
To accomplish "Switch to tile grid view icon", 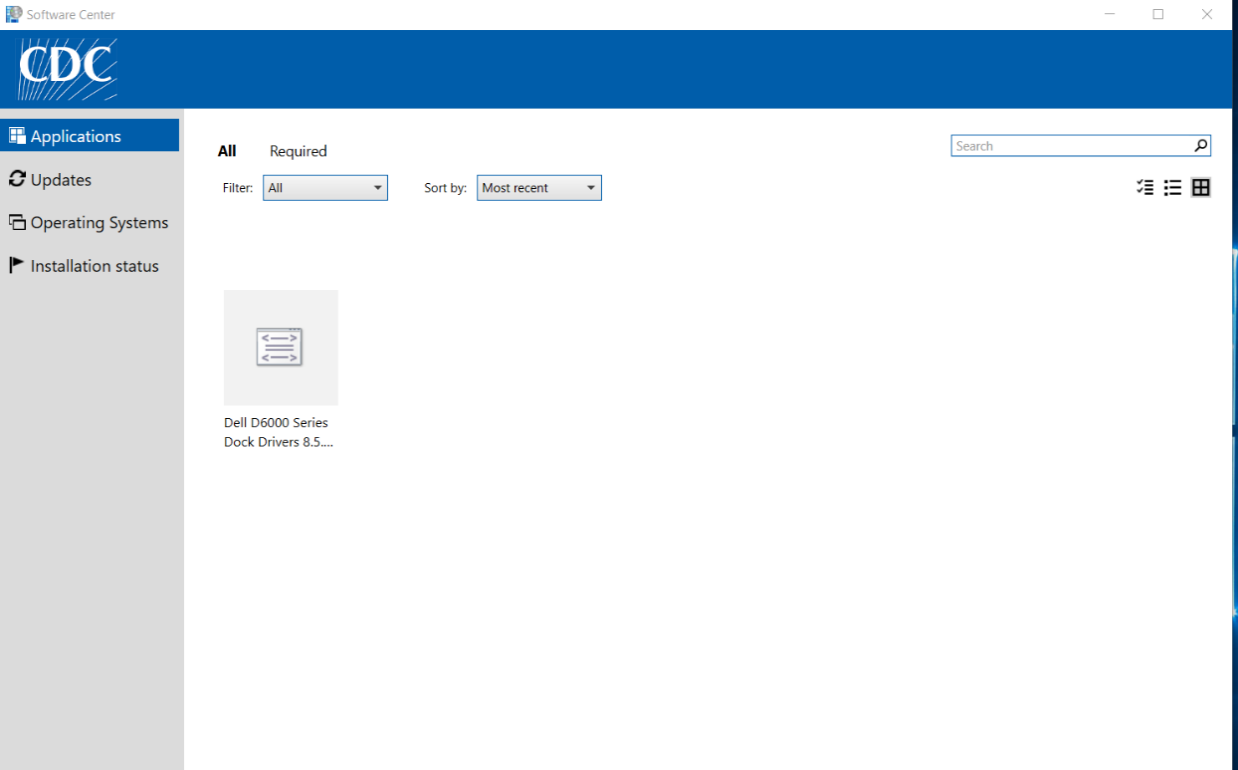I will [x=1201, y=187].
